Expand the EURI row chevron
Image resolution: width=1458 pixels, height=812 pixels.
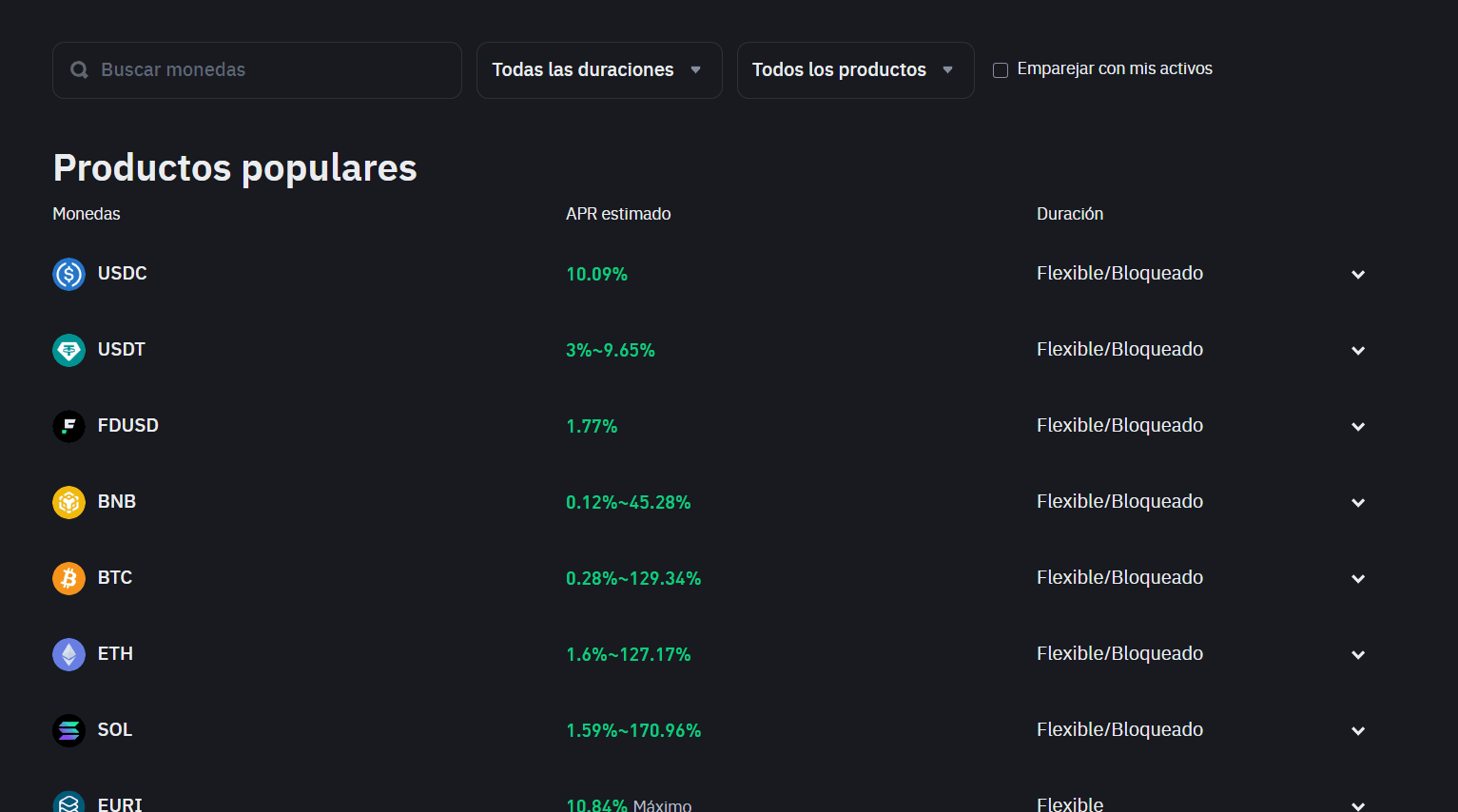point(1358,805)
